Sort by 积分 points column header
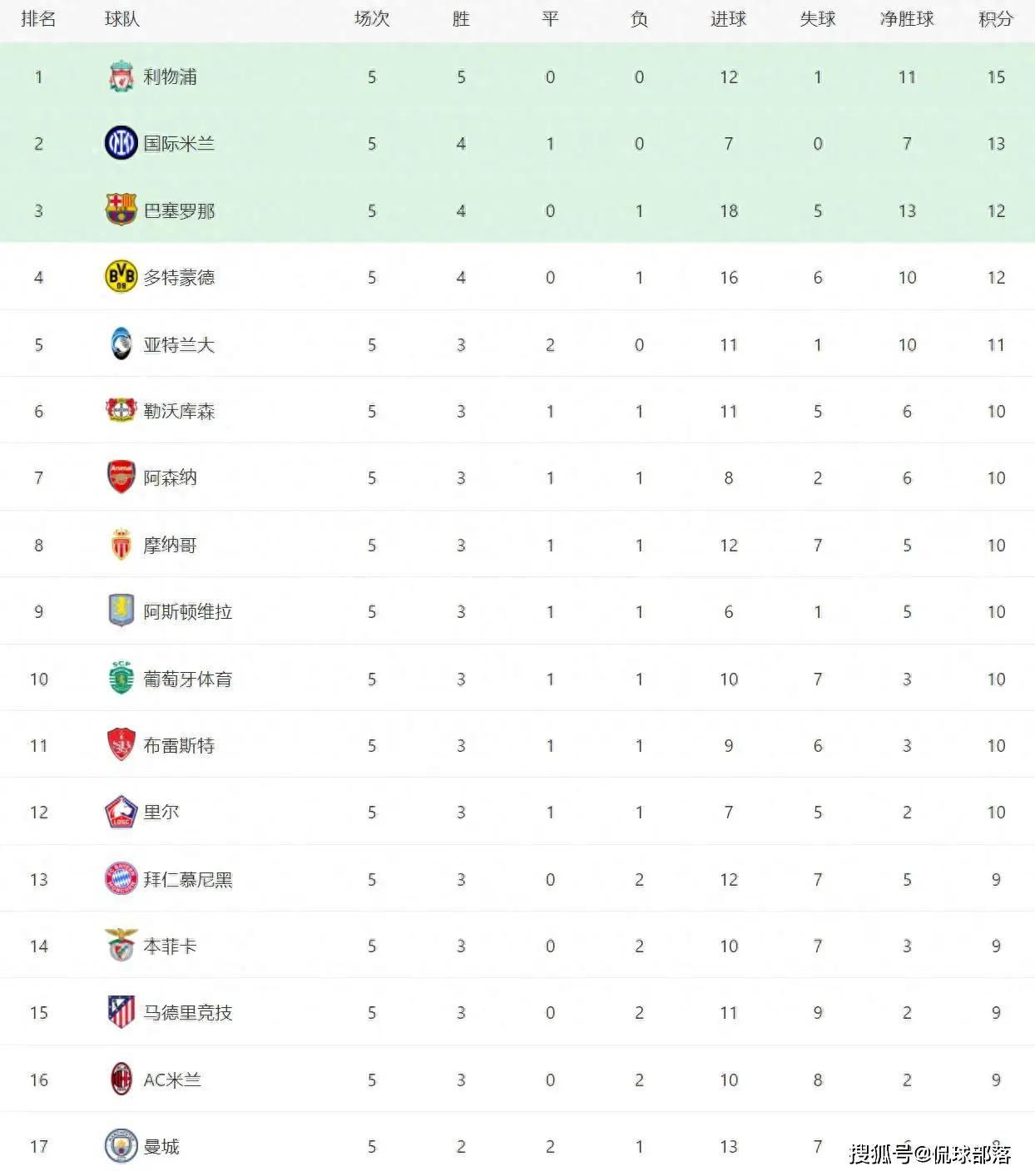This screenshot has width=1035, height=1176. tap(996, 19)
